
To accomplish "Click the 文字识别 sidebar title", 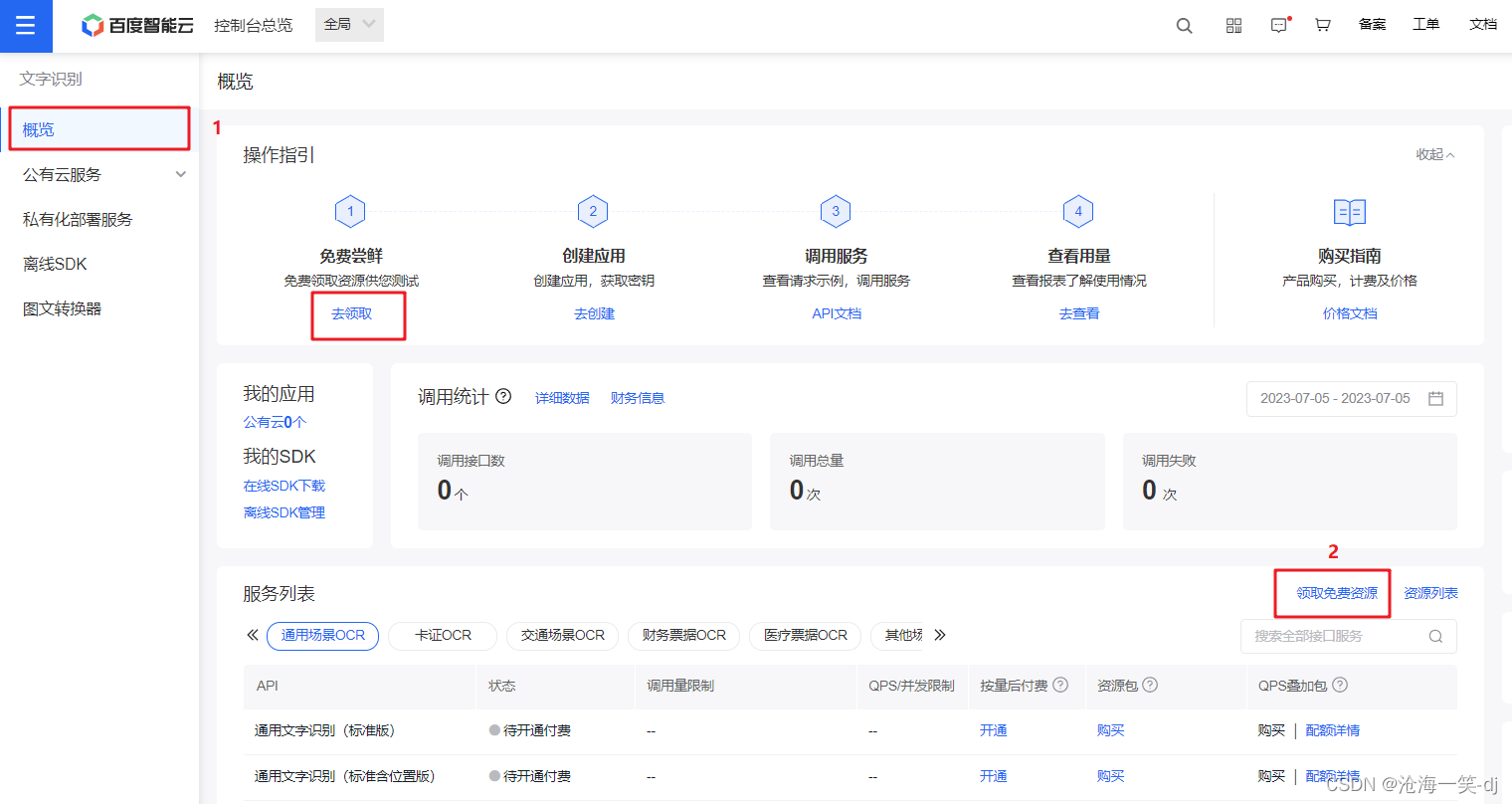I will pos(51,79).
